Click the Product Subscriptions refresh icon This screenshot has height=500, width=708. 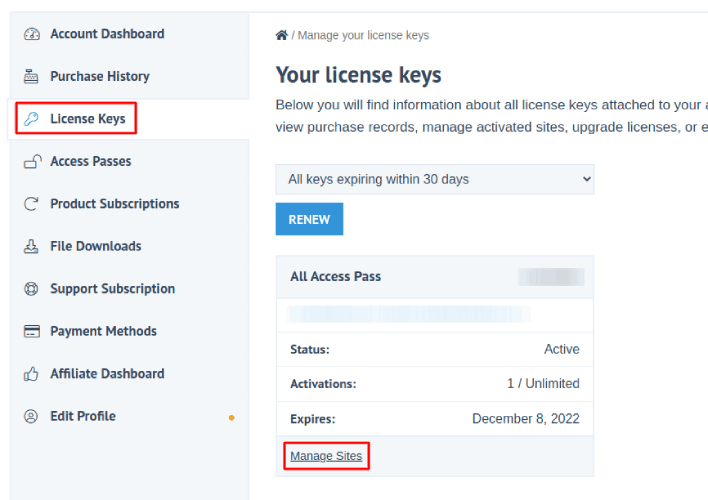pyautogui.click(x=31, y=204)
